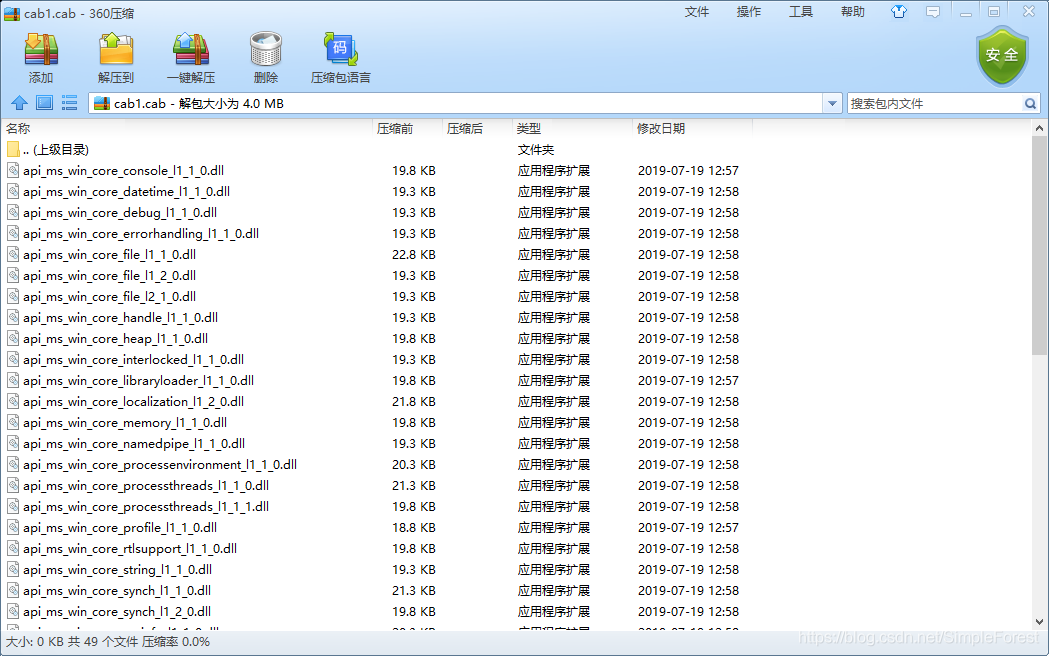Open the skin (shirt) icon in title bar
The height and width of the screenshot is (656, 1049).
click(x=898, y=12)
